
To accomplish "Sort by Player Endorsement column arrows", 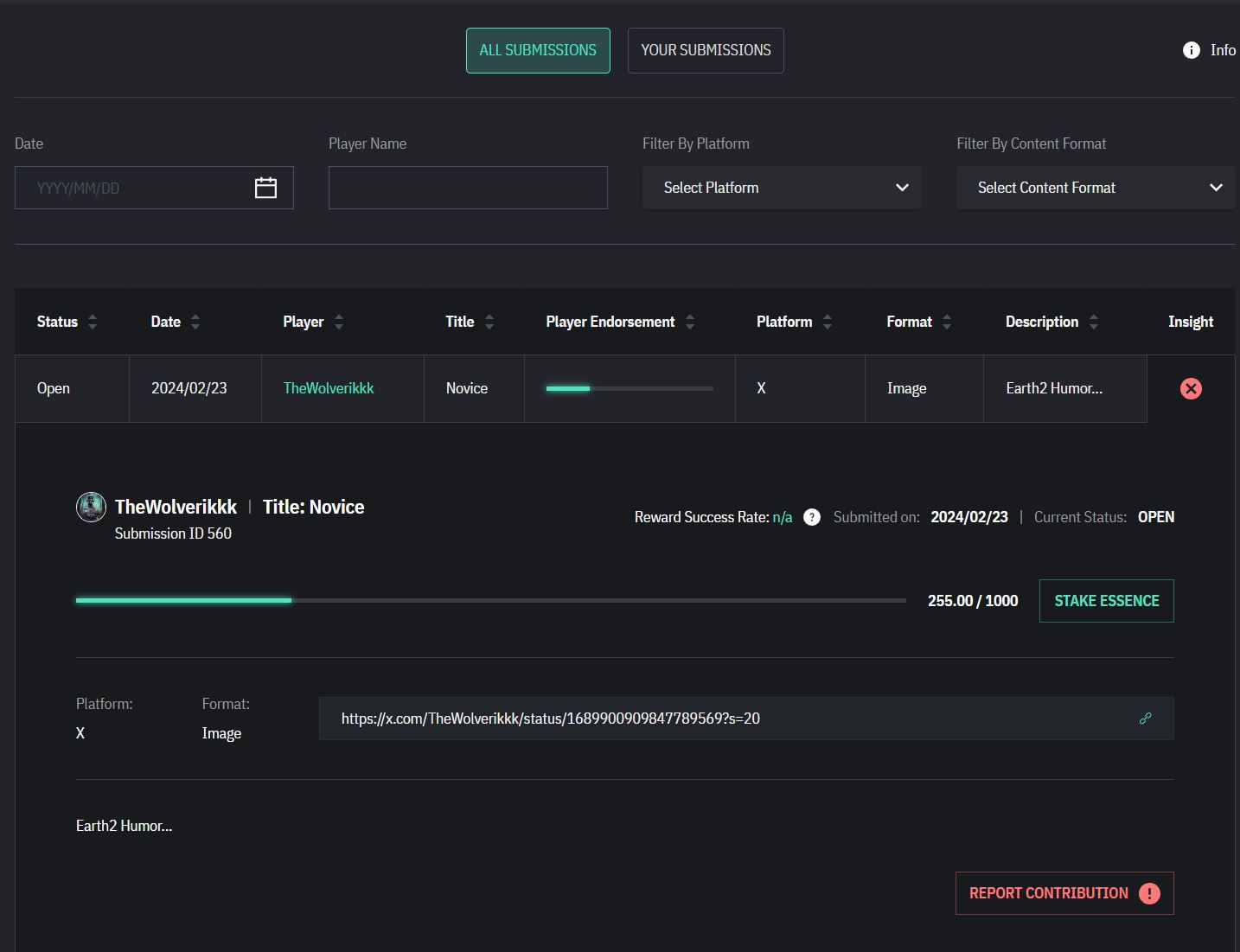I will coord(690,322).
